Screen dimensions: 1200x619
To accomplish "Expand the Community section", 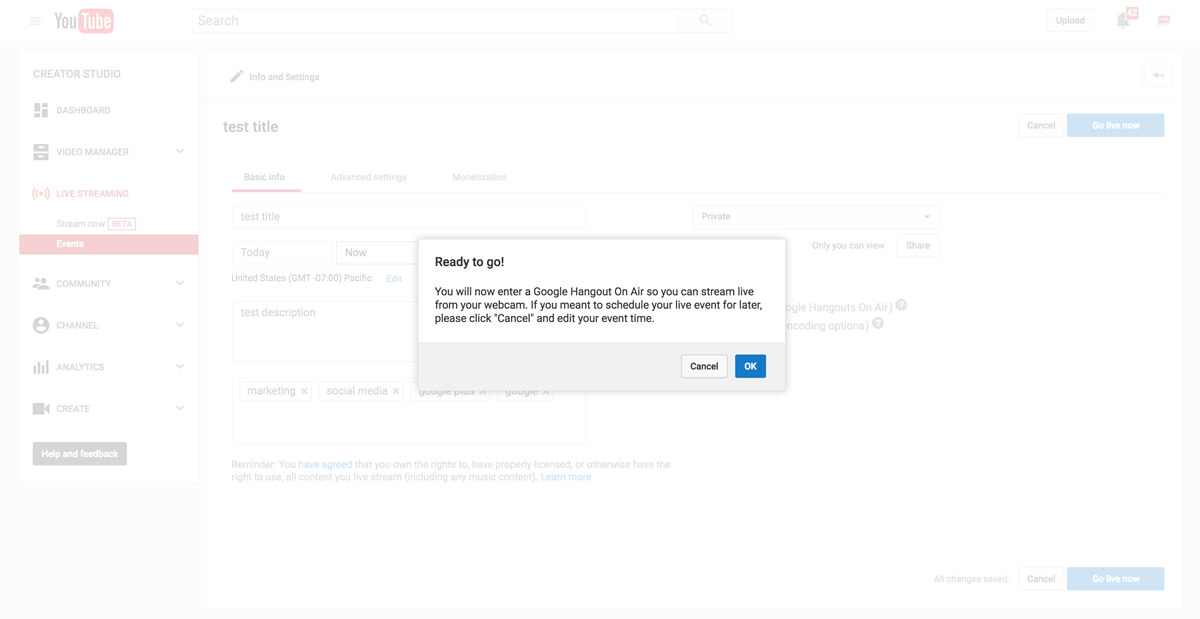I will click(180, 284).
